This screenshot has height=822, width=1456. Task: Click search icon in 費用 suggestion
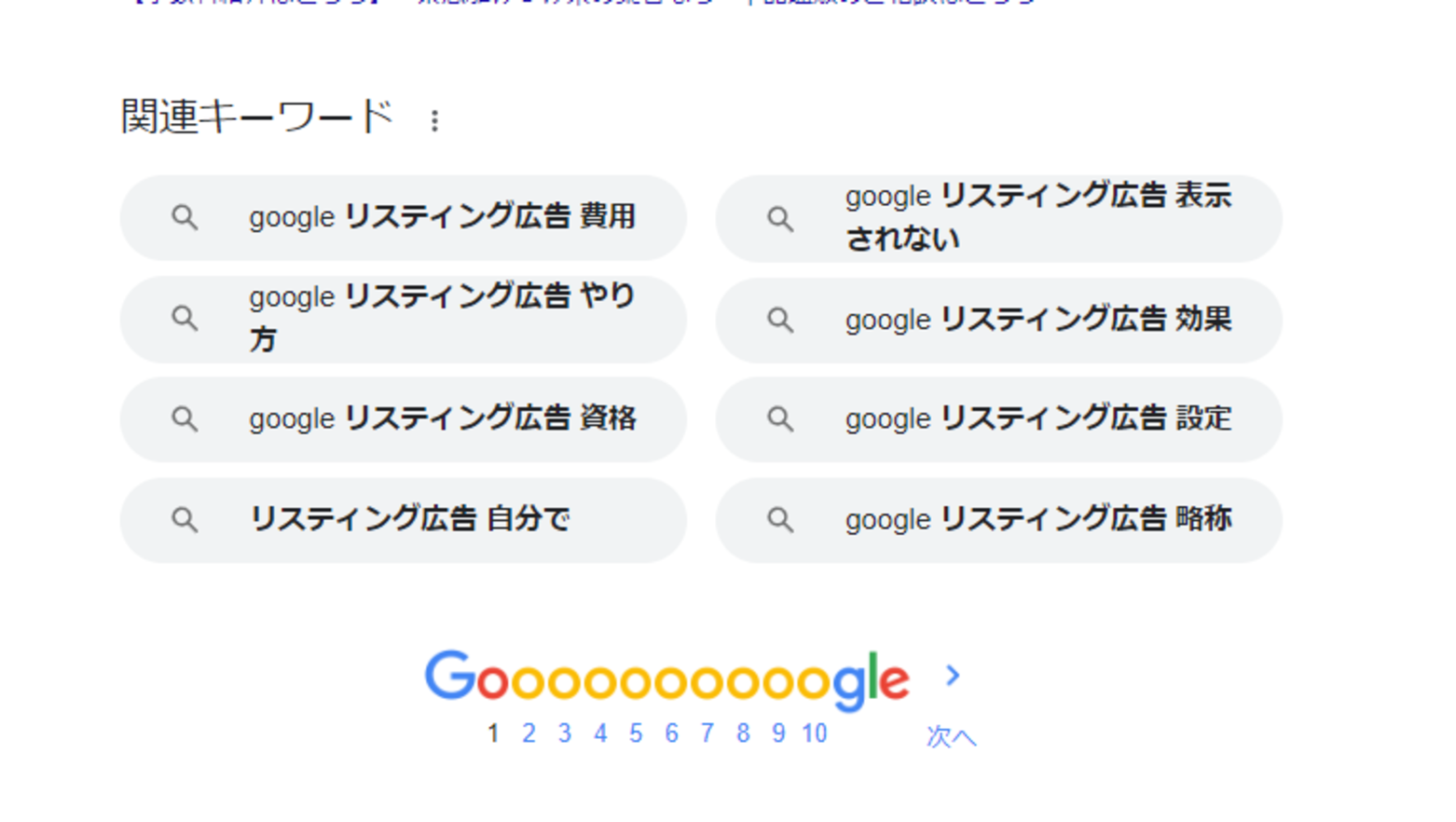[185, 218]
